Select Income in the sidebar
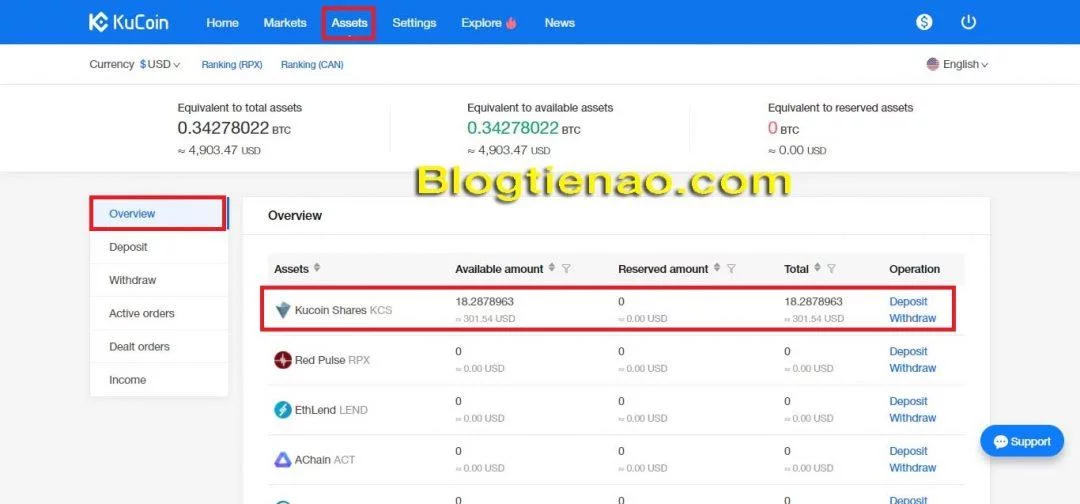This screenshot has width=1080, height=504. click(159, 379)
